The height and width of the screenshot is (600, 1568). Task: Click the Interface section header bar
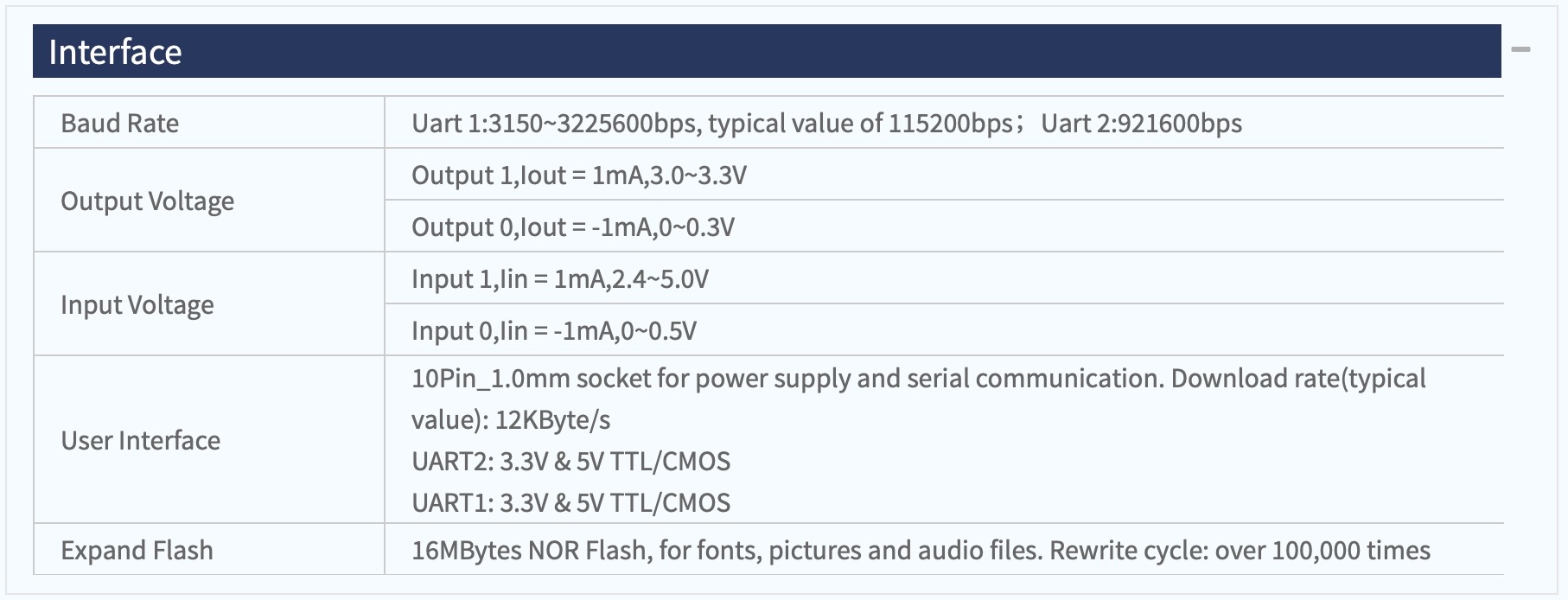tap(767, 51)
